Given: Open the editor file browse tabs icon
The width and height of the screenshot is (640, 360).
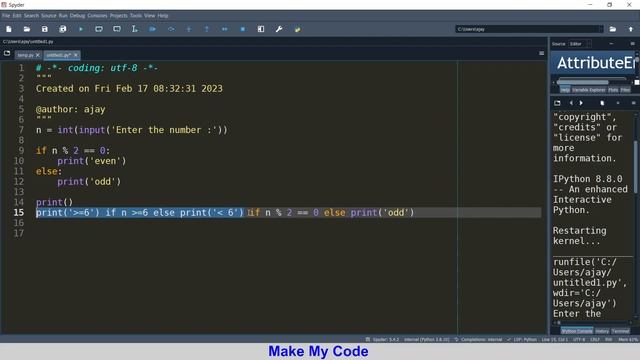Looking at the screenshot, I should [x=7, y=53].
